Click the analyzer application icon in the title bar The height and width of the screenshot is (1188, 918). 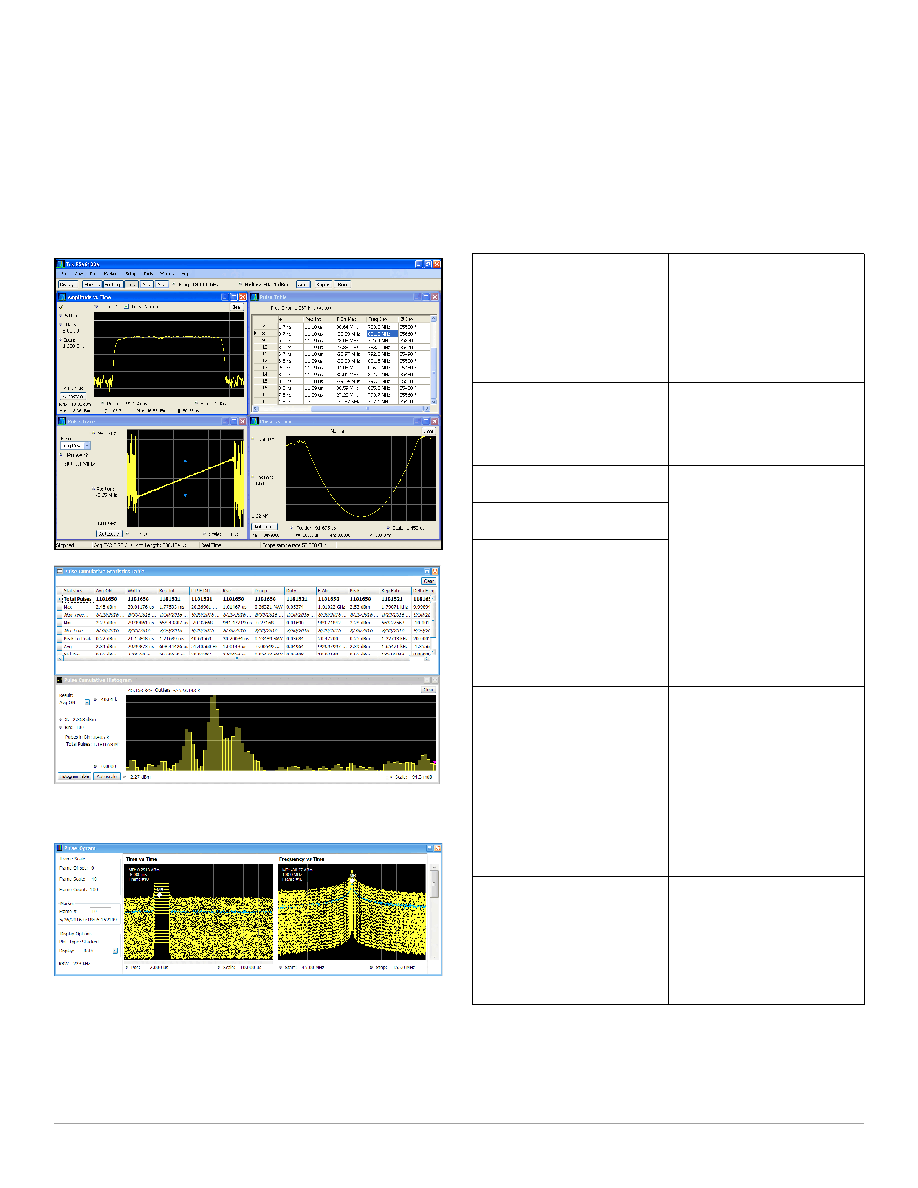click(61, 264)
